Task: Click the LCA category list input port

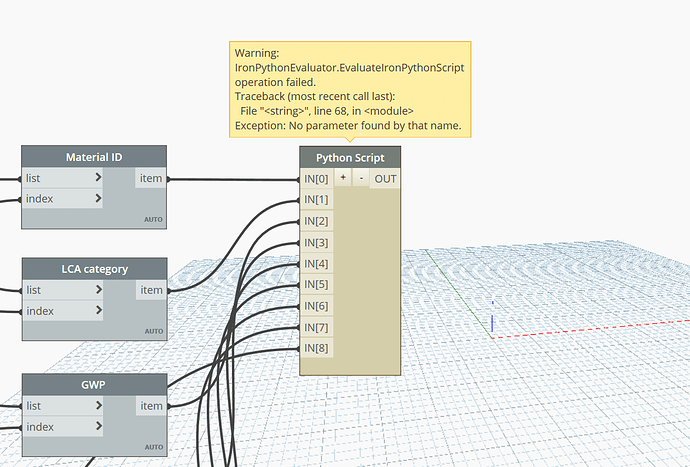Action: point(63,290)
